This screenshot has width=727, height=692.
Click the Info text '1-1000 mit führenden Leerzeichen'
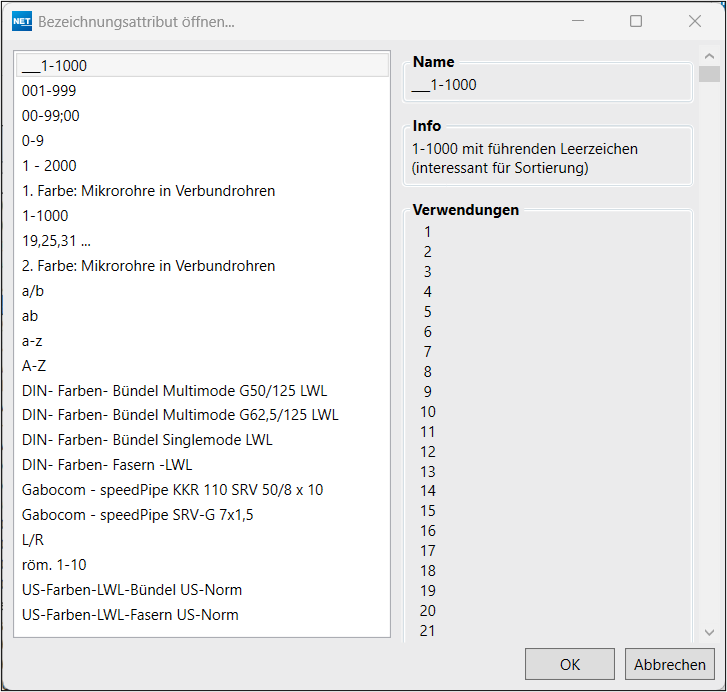(525, 149)
